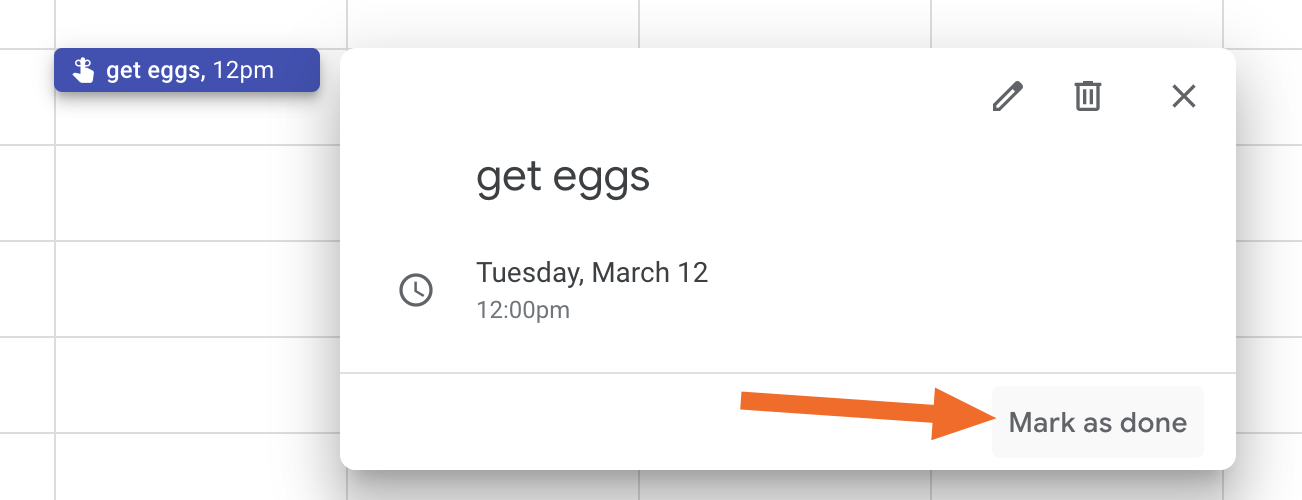
Task: Click the 12:00pm time text
Action: (523, 310)
